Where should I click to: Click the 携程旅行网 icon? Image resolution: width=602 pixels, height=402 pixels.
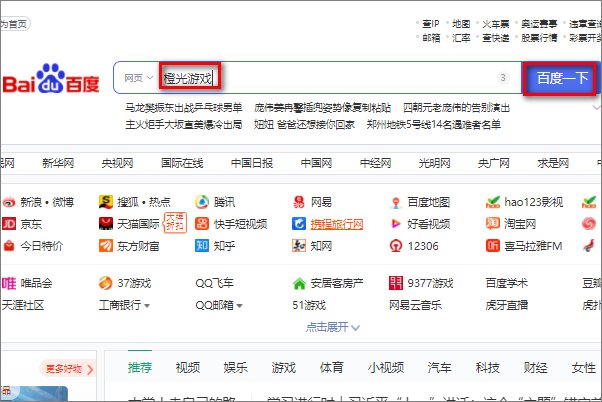pyautogui.click(x=299, y=224)
